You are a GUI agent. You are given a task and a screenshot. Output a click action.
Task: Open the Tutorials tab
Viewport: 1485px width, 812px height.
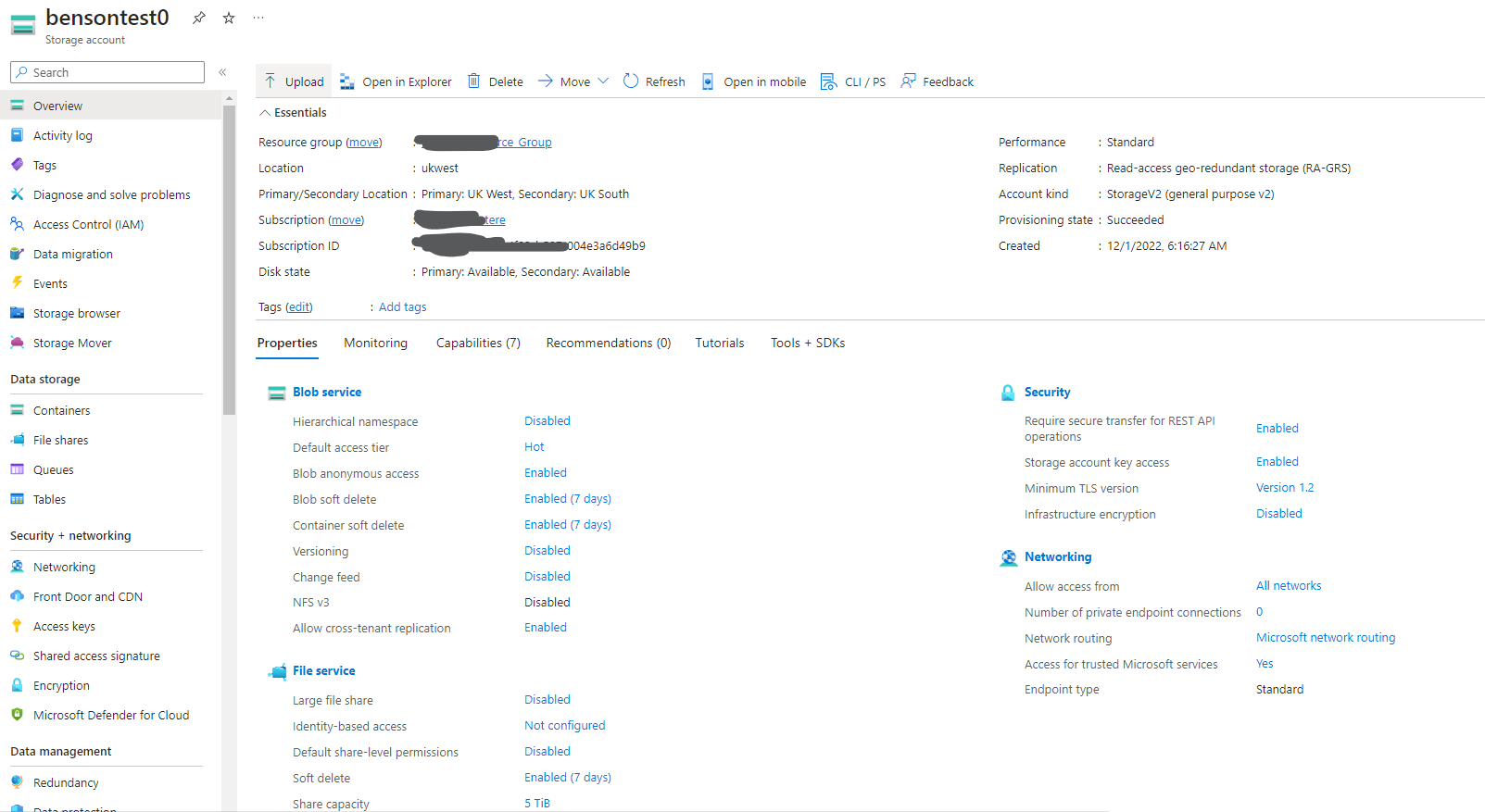(720, 343)
